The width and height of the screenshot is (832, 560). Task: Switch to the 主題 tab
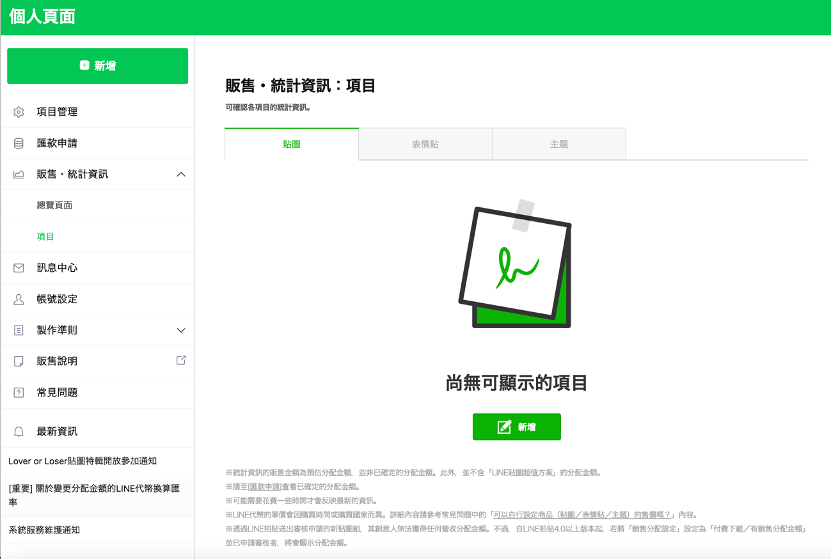(x=559, y=144)
